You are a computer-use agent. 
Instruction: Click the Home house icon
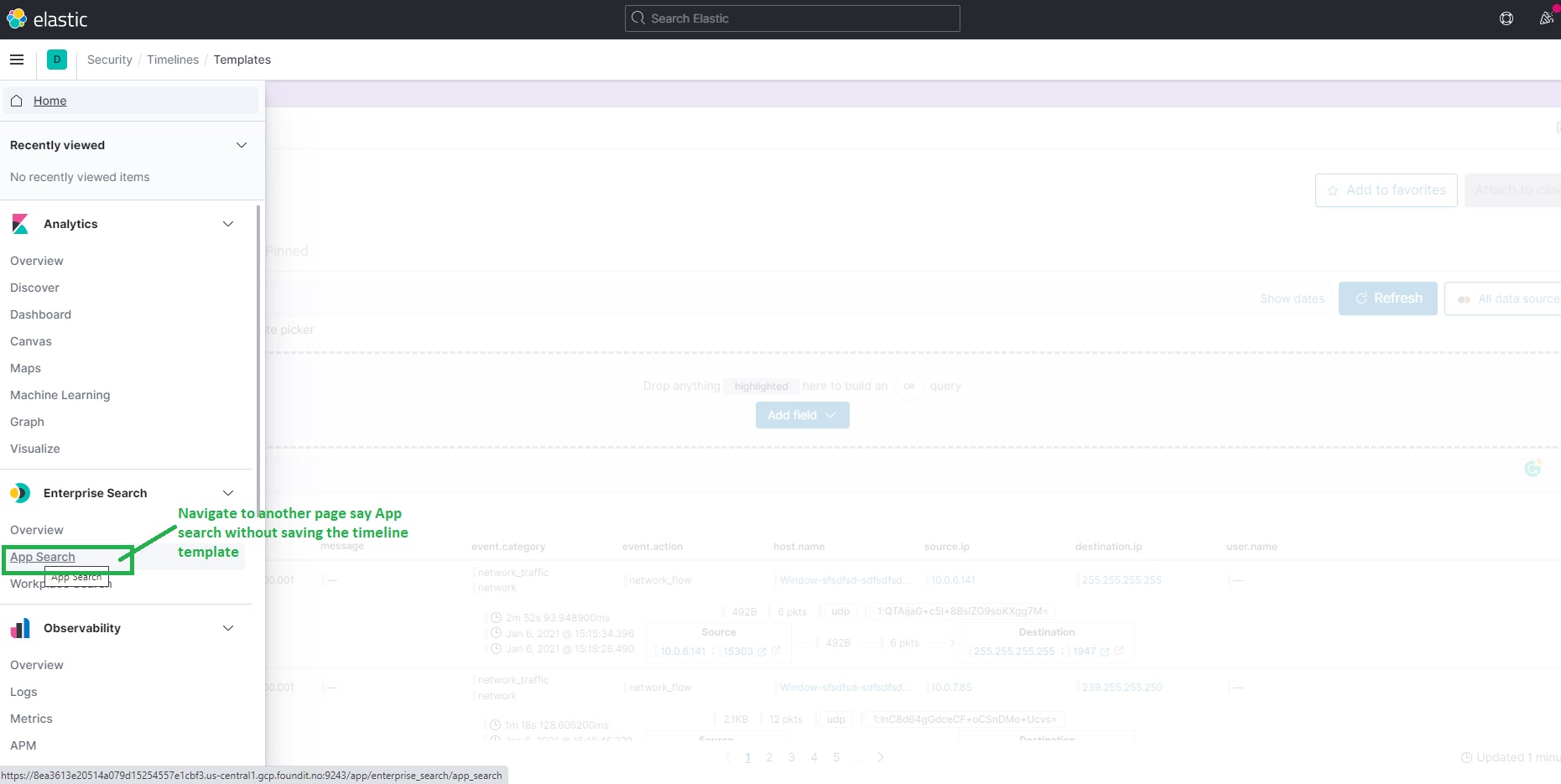pyautogui.click(x=17, y=101)
